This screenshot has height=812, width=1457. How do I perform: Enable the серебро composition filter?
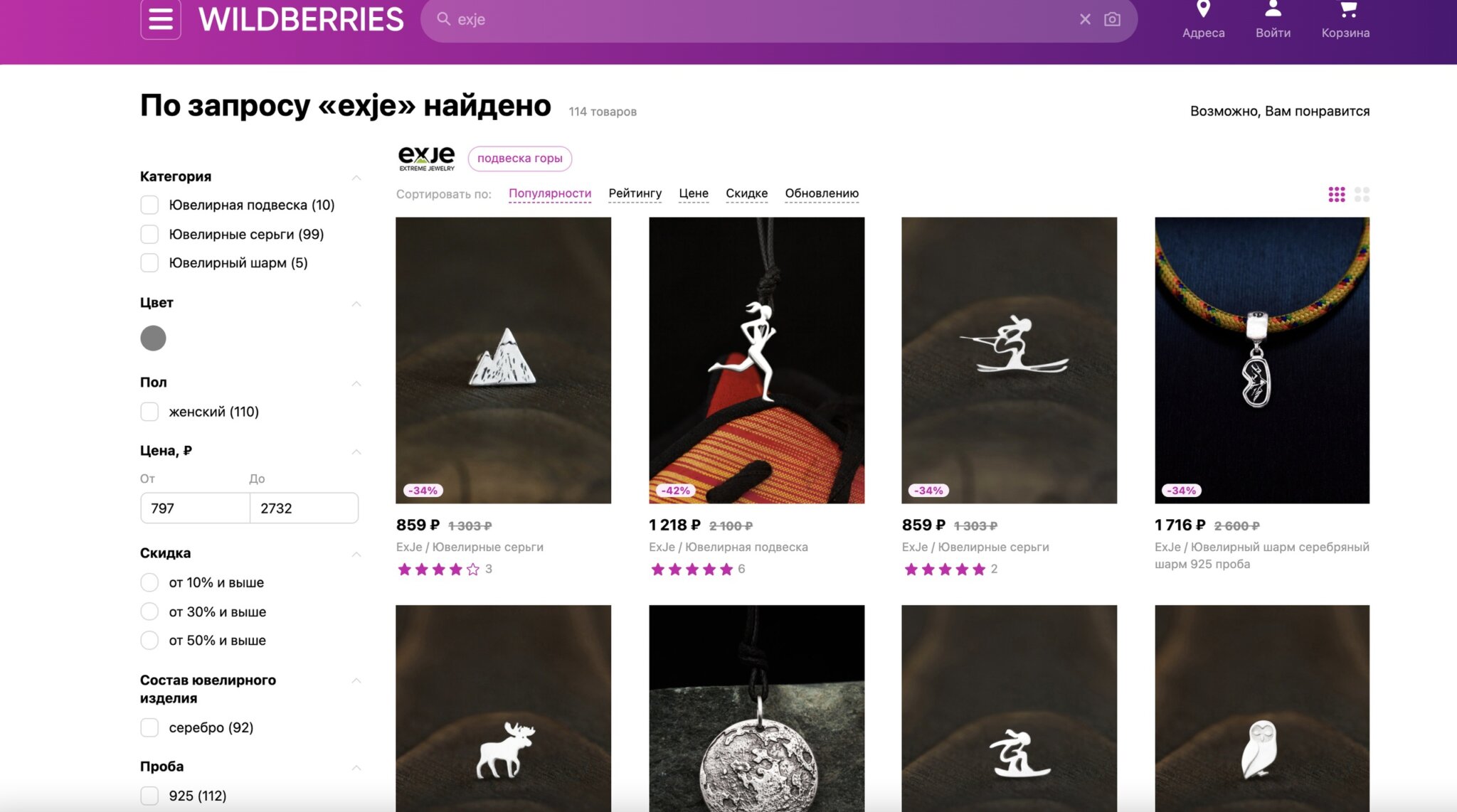[x=149, y=727]
